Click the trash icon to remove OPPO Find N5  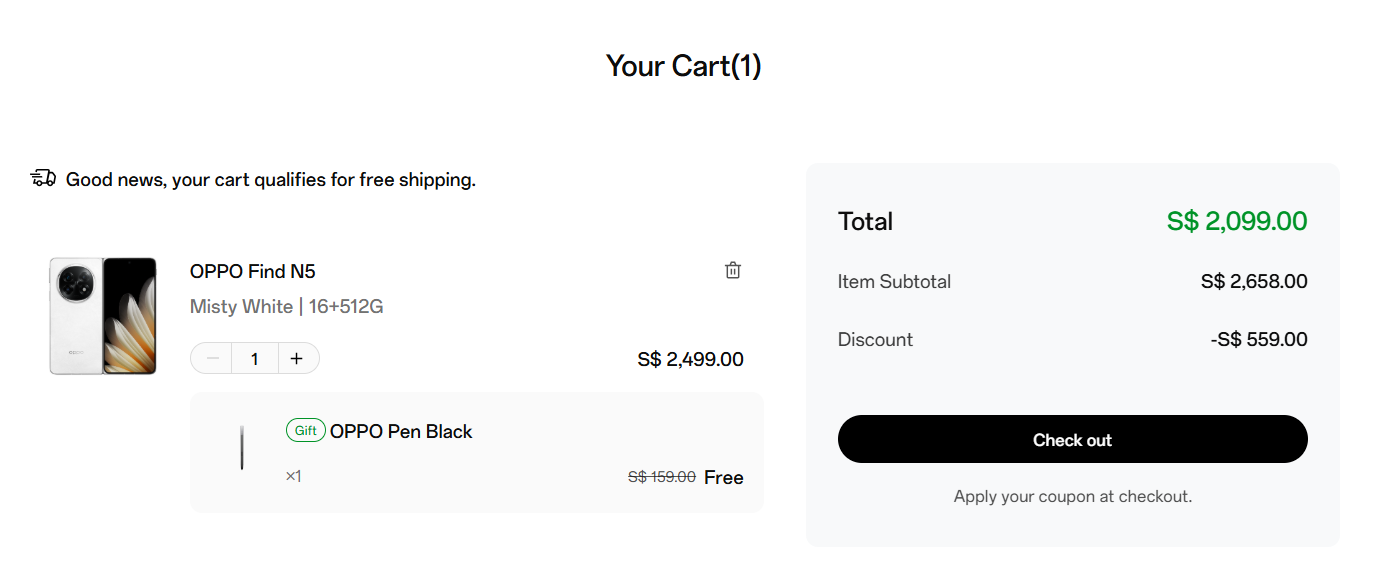pos(732,270)
